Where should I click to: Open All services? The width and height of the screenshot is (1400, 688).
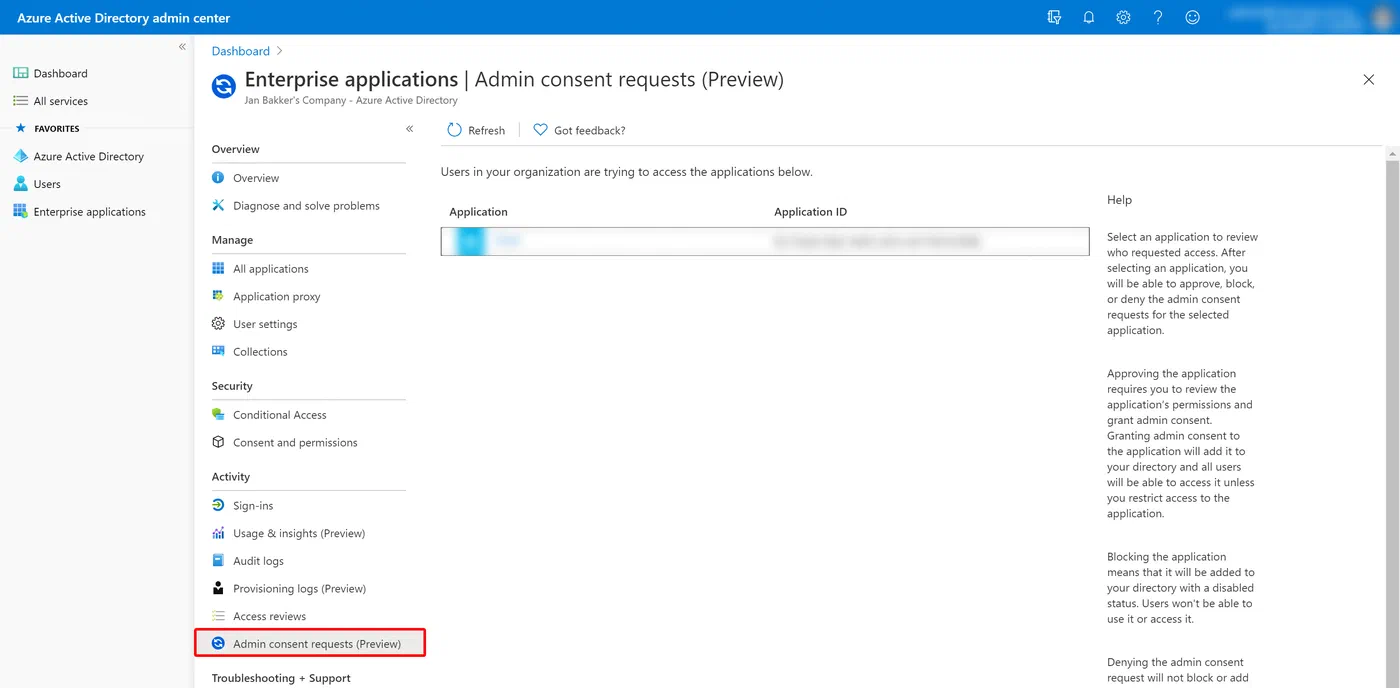click(x=61, y=101)
